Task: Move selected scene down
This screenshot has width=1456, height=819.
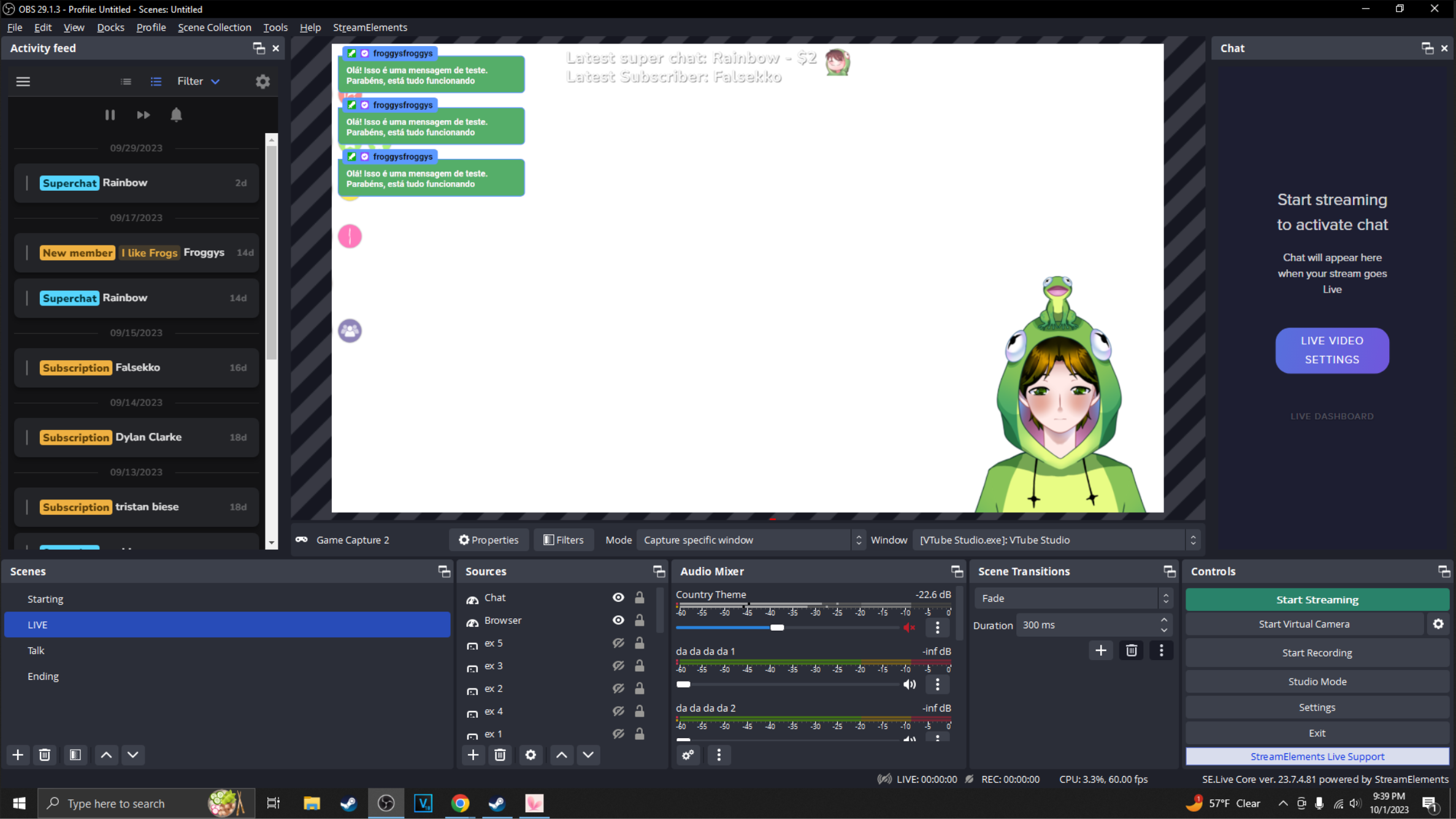Action: 133,755
